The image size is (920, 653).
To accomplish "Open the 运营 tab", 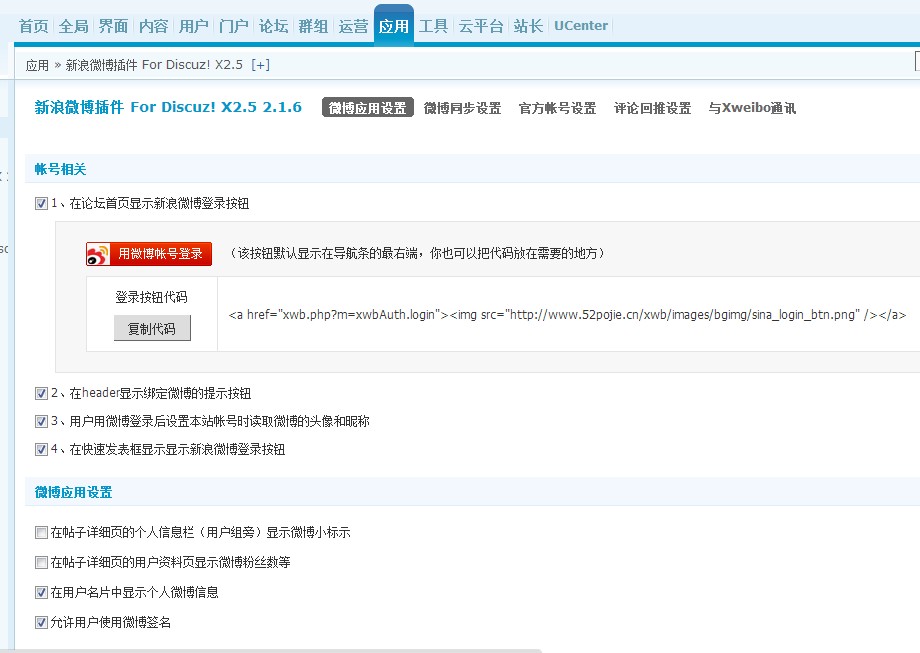I will (353, 26).
